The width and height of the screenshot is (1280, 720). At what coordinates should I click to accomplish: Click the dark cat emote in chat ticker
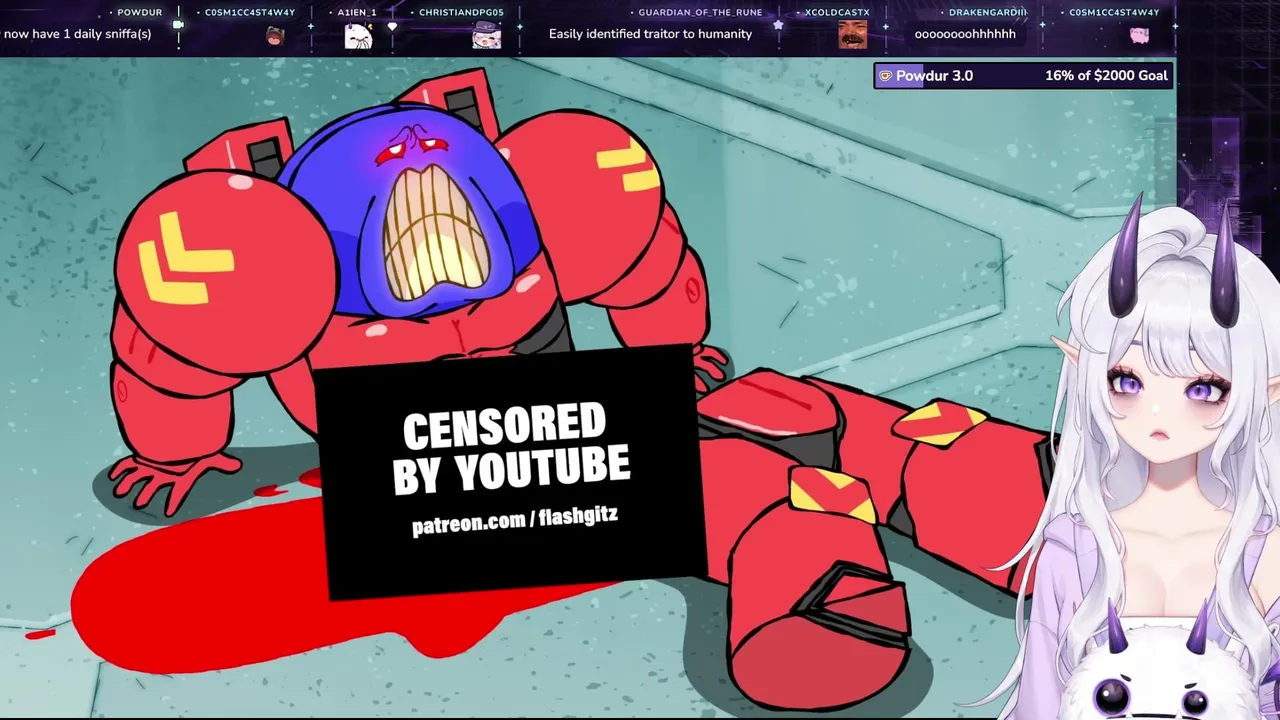pyautogui.click(x=275, y=36)
